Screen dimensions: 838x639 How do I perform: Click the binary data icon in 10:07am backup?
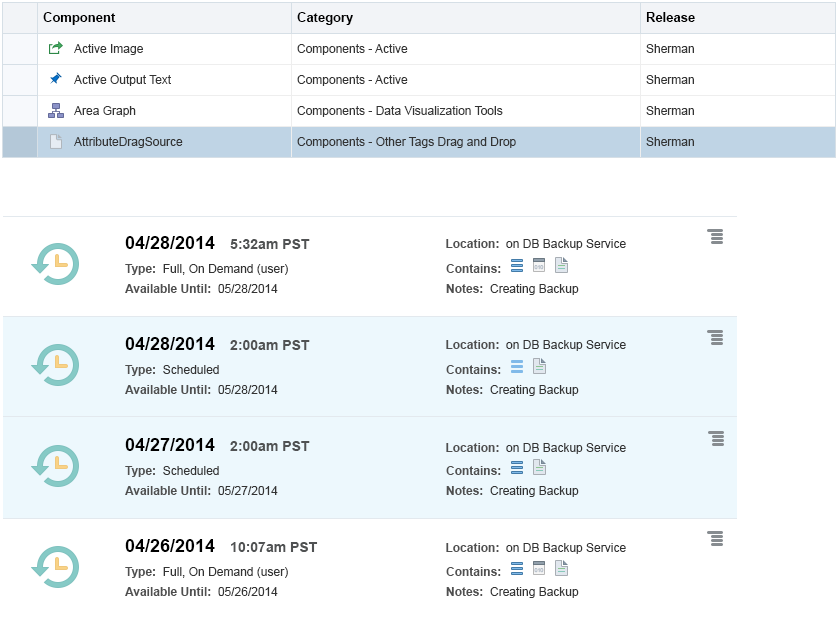539,568
